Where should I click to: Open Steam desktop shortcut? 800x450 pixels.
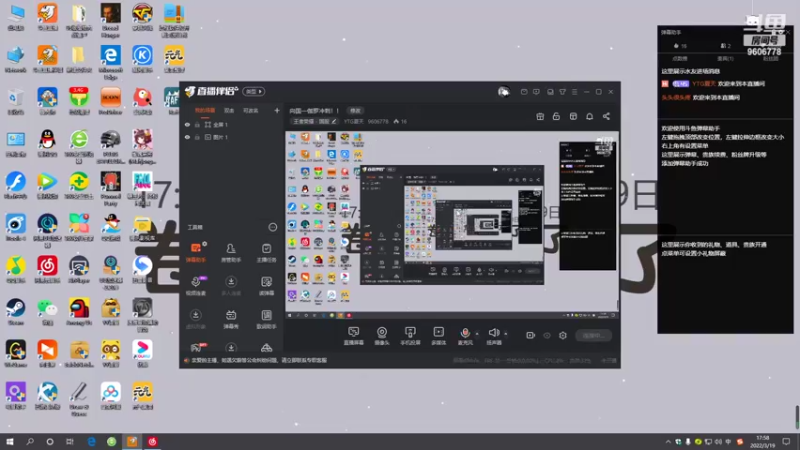pos(15,312)
